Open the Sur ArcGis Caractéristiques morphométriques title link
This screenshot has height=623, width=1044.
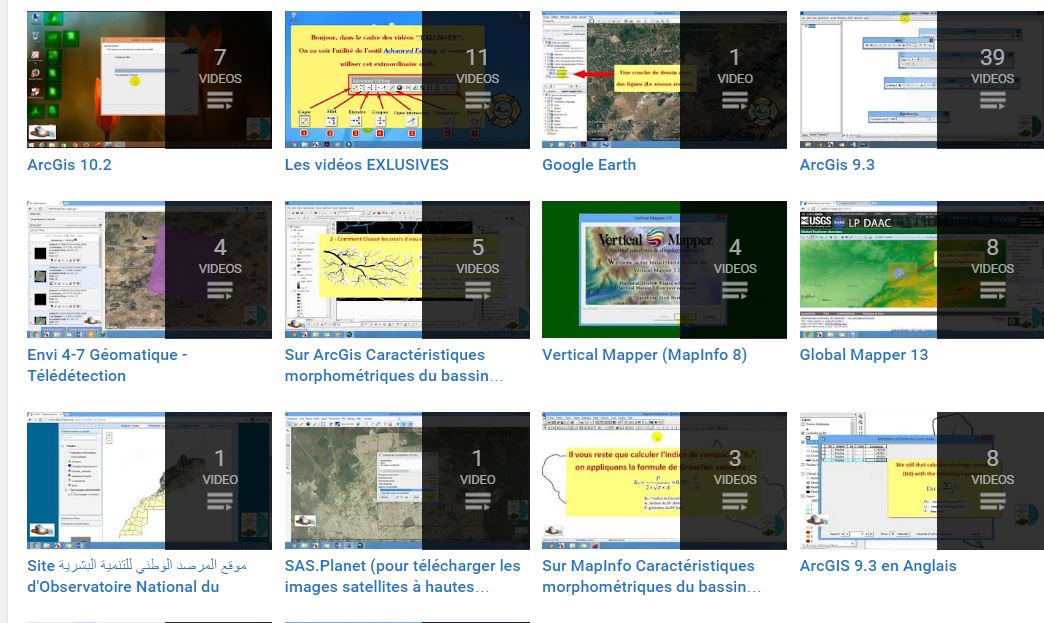393,365
